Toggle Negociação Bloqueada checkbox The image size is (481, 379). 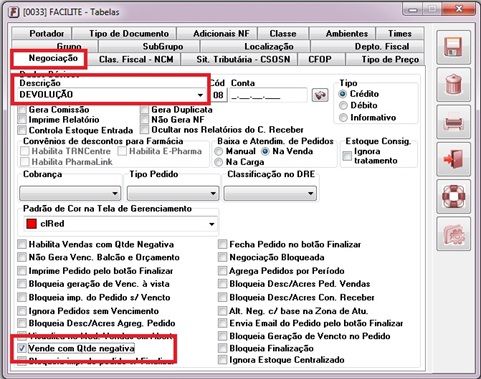[x=222, y=257]
